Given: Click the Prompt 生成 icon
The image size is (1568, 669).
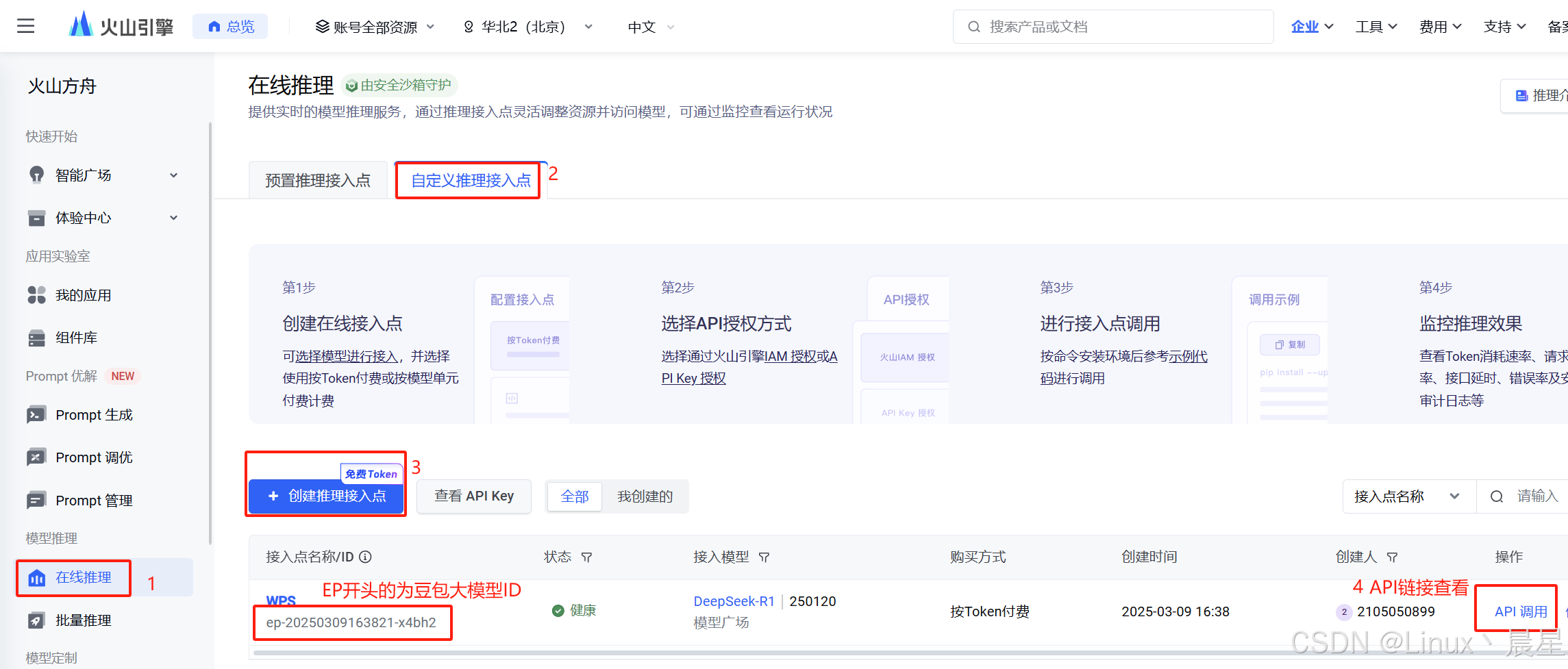Looking at the screenshot, I should 36,415.
